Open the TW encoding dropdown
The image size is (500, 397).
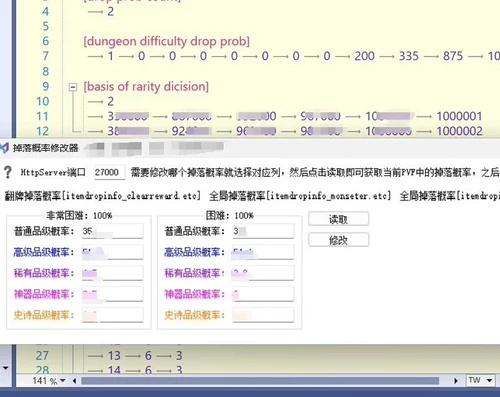(x=489, y=380)
